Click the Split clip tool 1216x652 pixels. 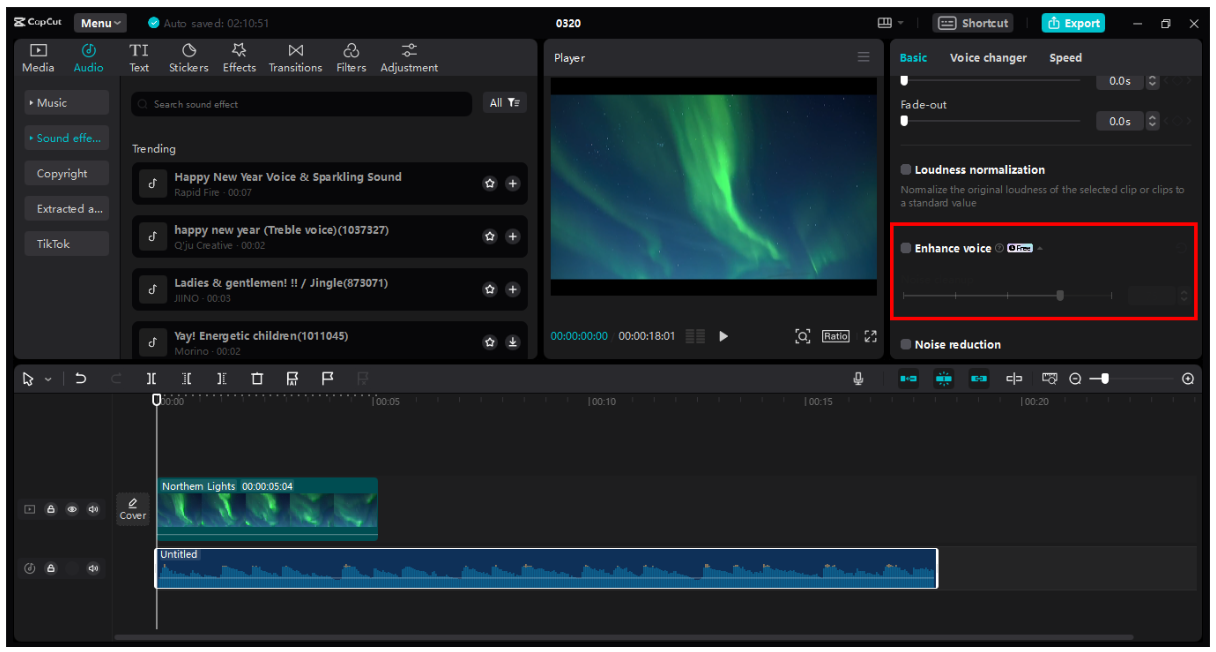[151, 379]
